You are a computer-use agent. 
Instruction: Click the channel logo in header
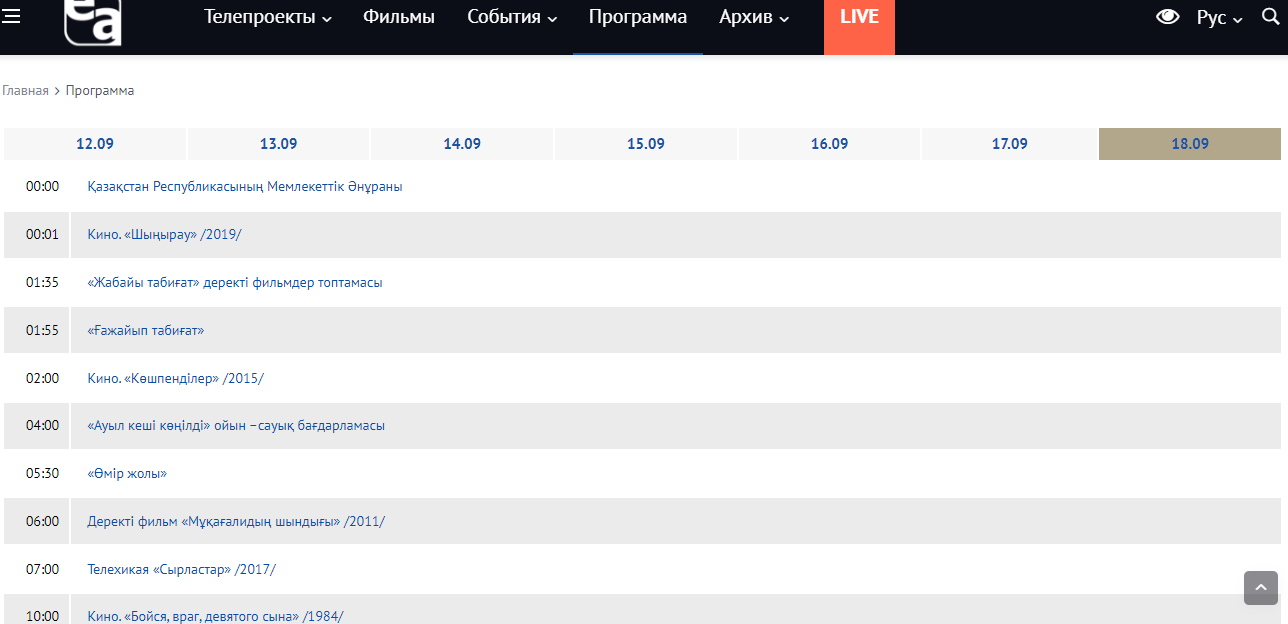coord(92,21)
